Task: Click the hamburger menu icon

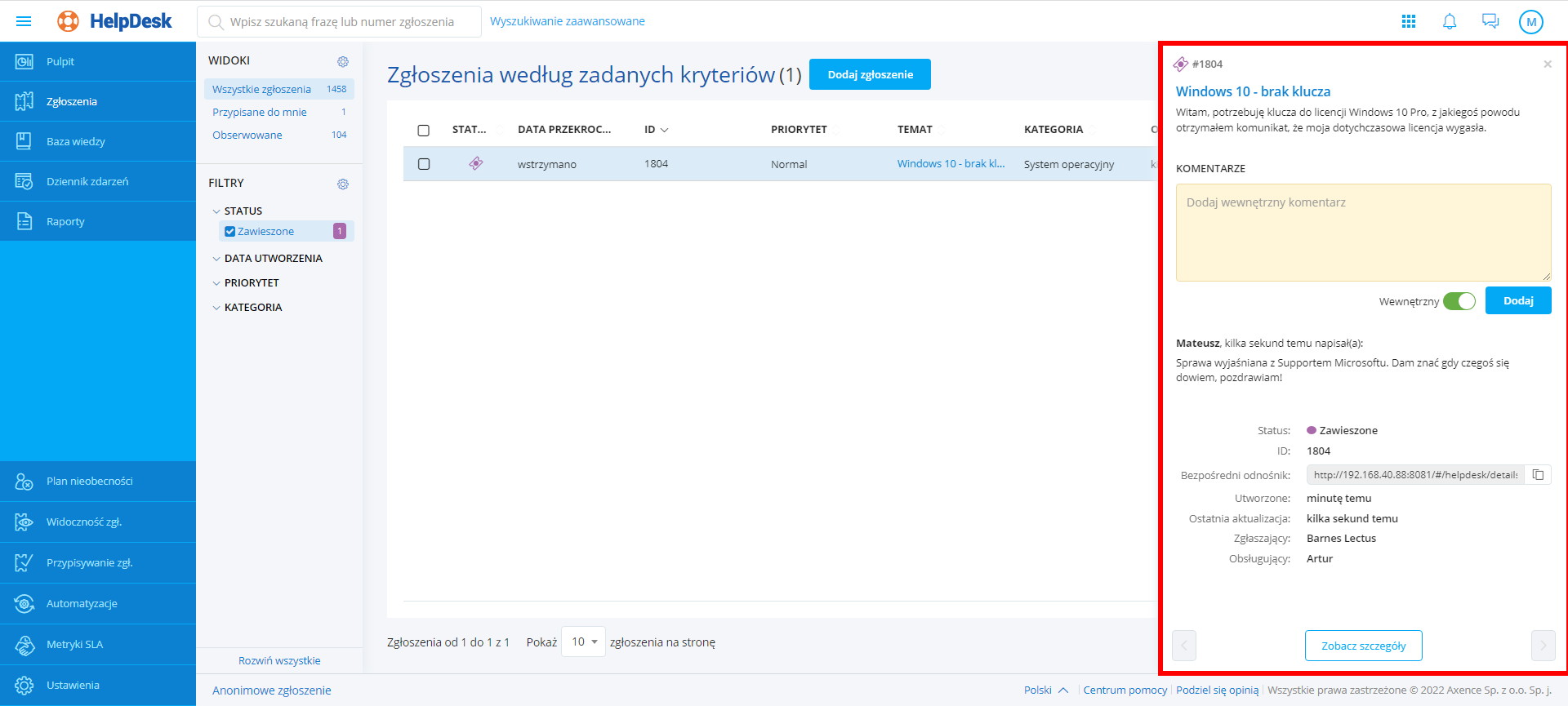Action: (24, 21)
